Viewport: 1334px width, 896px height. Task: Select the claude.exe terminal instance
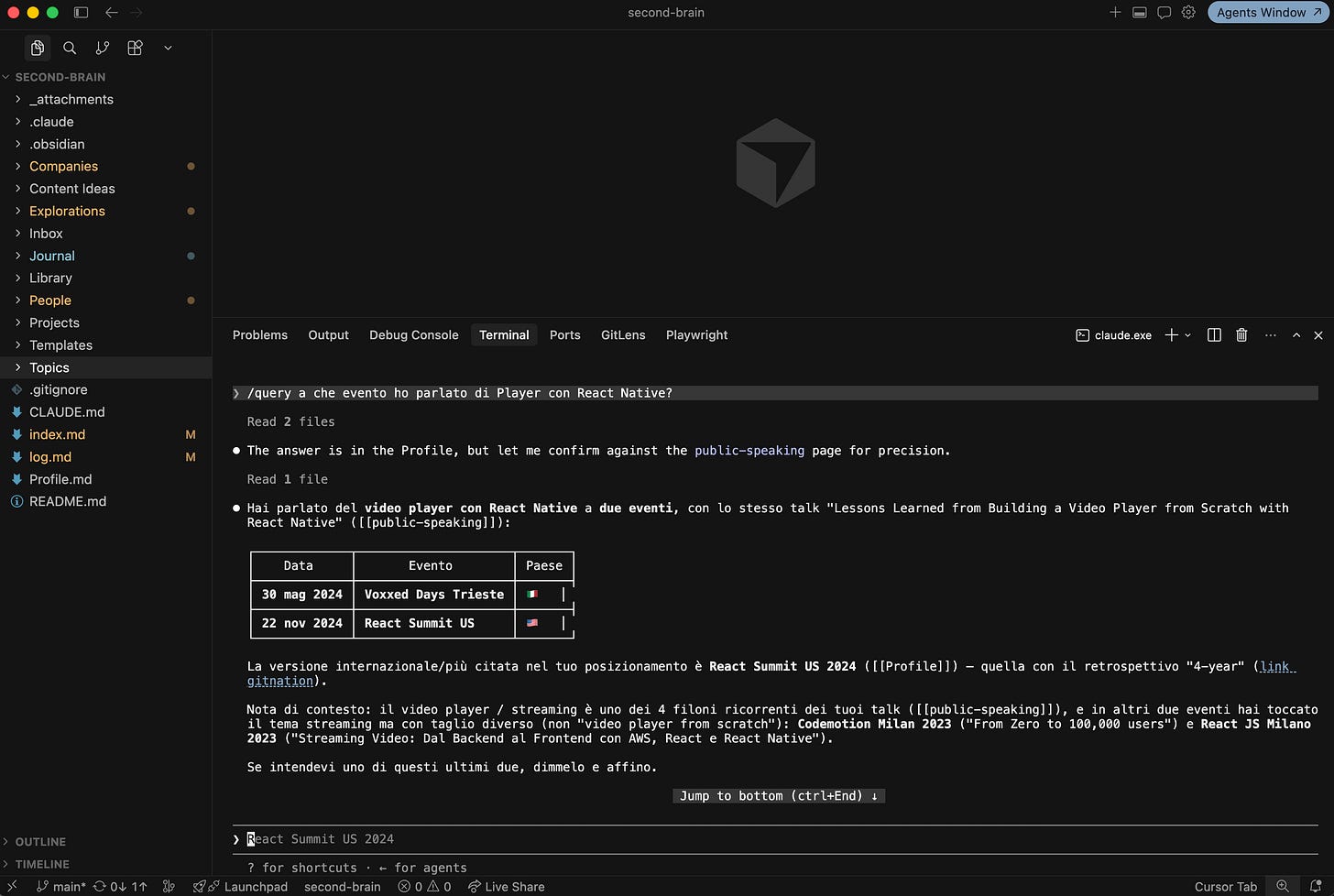pos(1113,335)
